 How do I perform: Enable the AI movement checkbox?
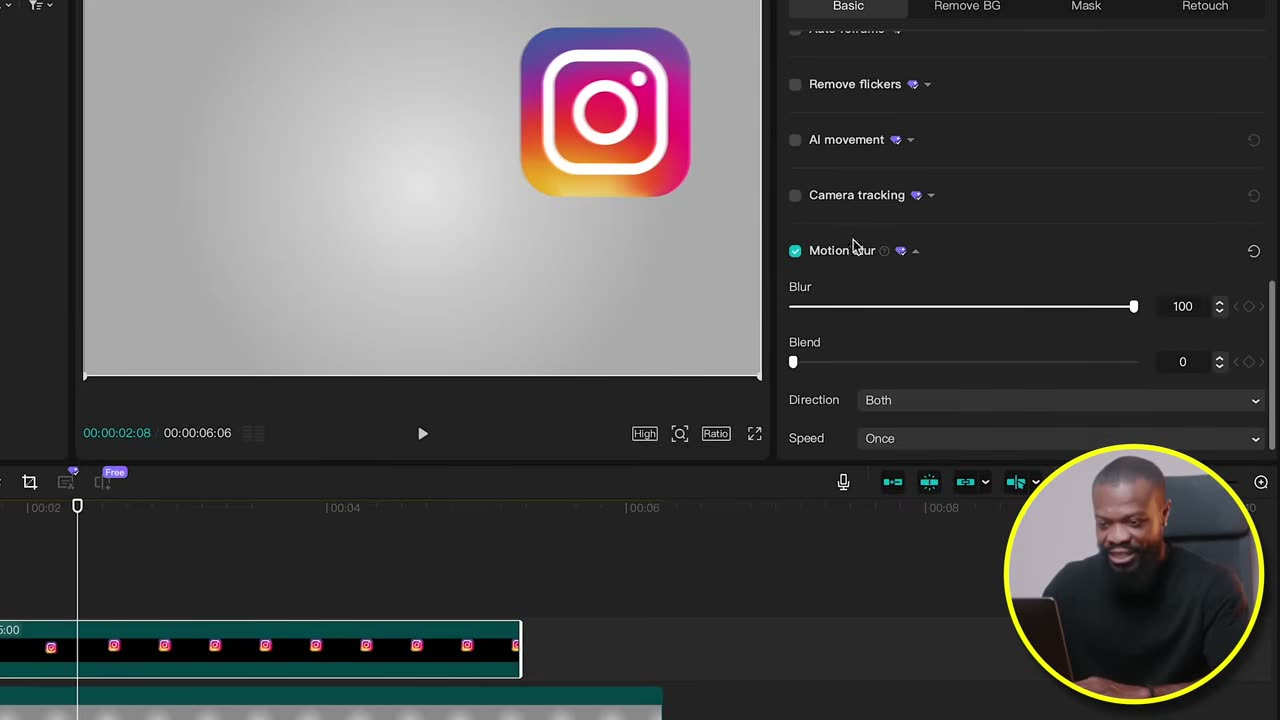[x=795, y=140]
